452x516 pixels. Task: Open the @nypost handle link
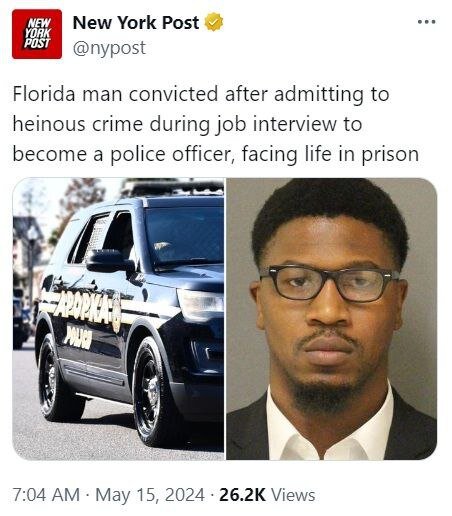pos(109,48)
